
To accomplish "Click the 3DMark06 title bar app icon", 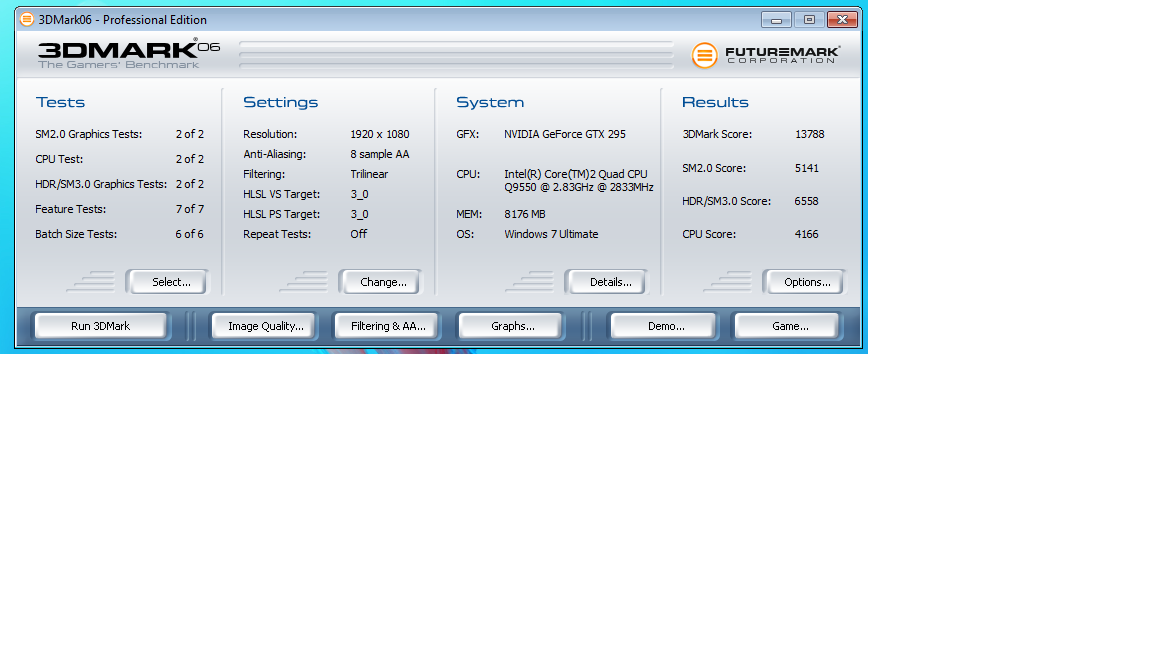I will coord(27,19).
